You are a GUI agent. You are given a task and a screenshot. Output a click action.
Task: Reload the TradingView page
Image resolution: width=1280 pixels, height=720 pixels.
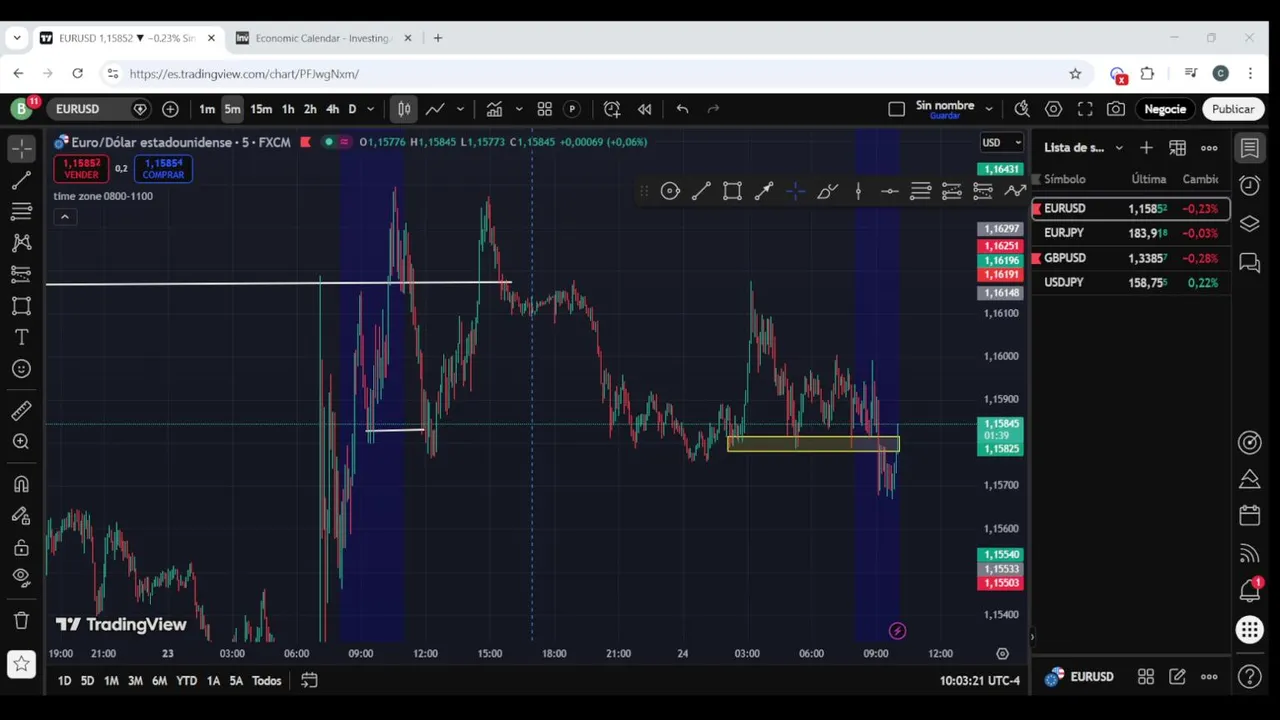tap(77, 74)
